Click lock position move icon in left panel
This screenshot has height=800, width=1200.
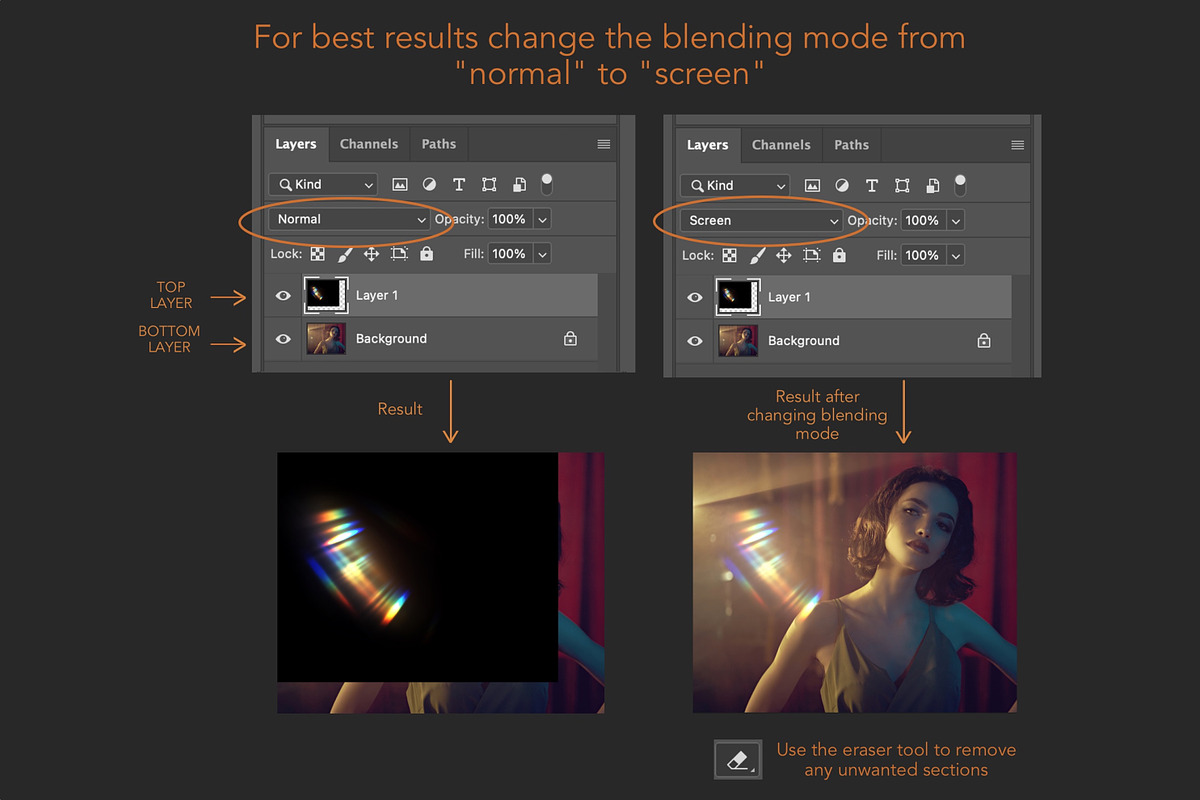click(371, 254)
